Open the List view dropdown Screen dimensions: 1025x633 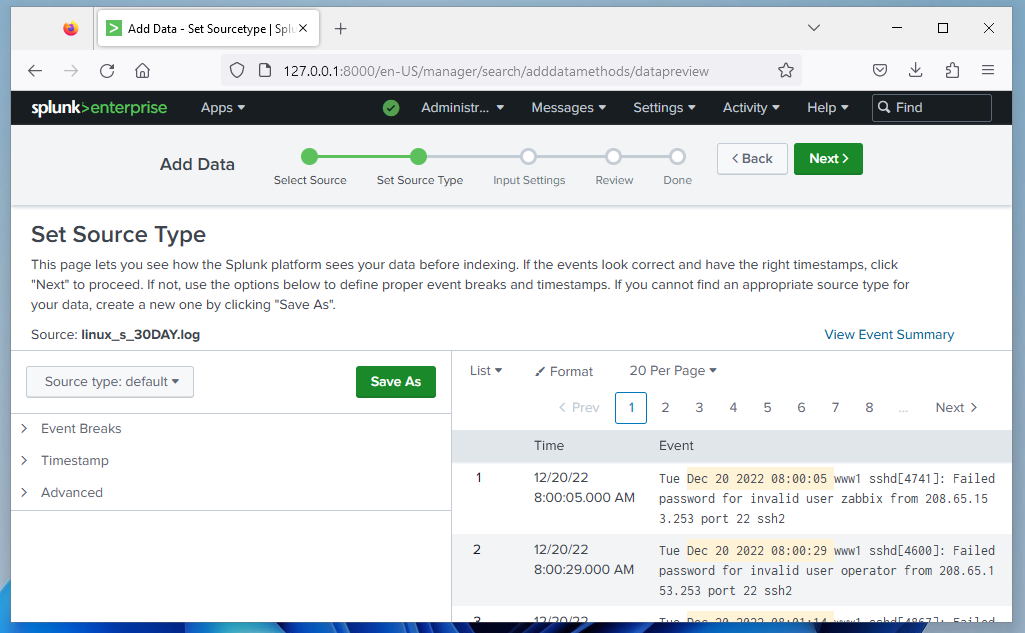point(486,371)
